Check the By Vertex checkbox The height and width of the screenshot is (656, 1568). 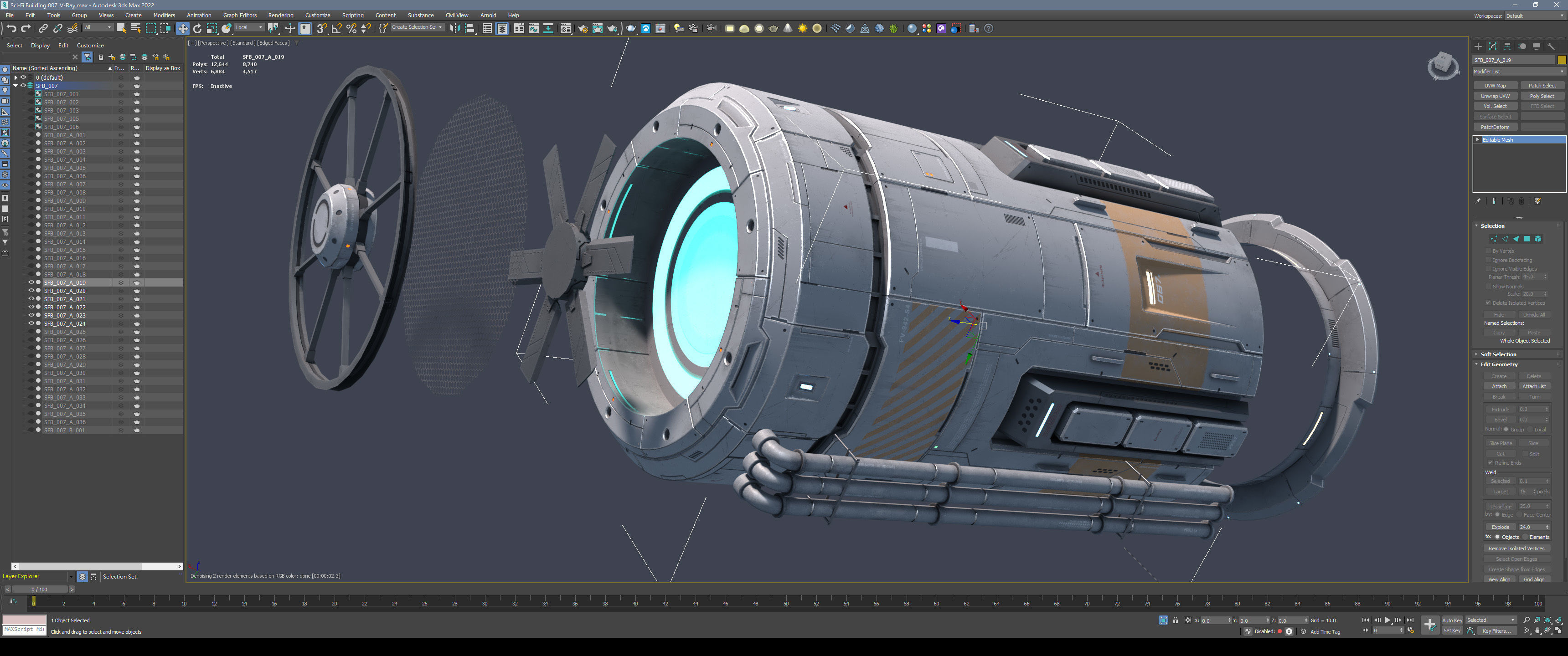pos(1488,251)
